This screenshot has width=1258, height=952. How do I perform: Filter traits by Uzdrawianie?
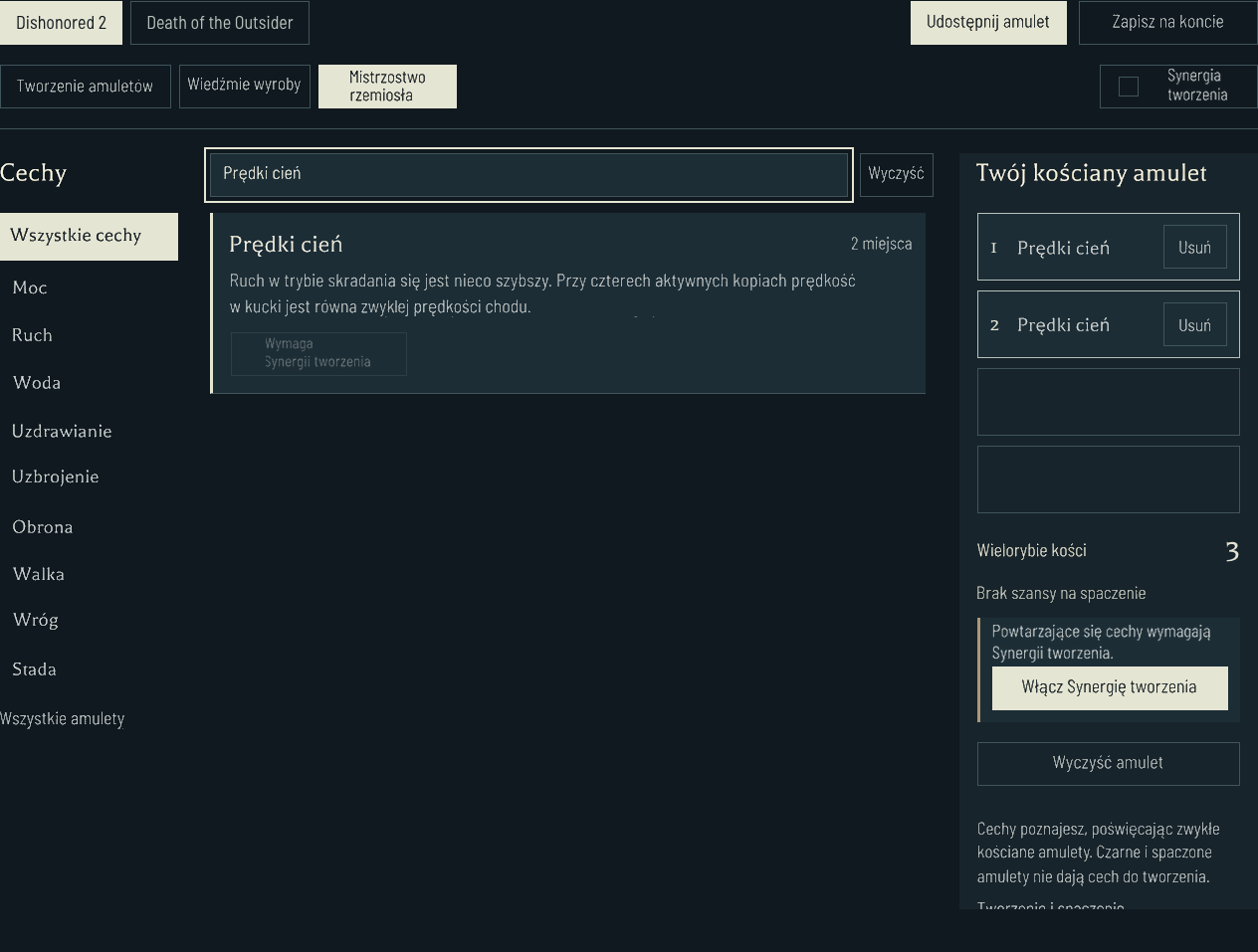point(62,431)
